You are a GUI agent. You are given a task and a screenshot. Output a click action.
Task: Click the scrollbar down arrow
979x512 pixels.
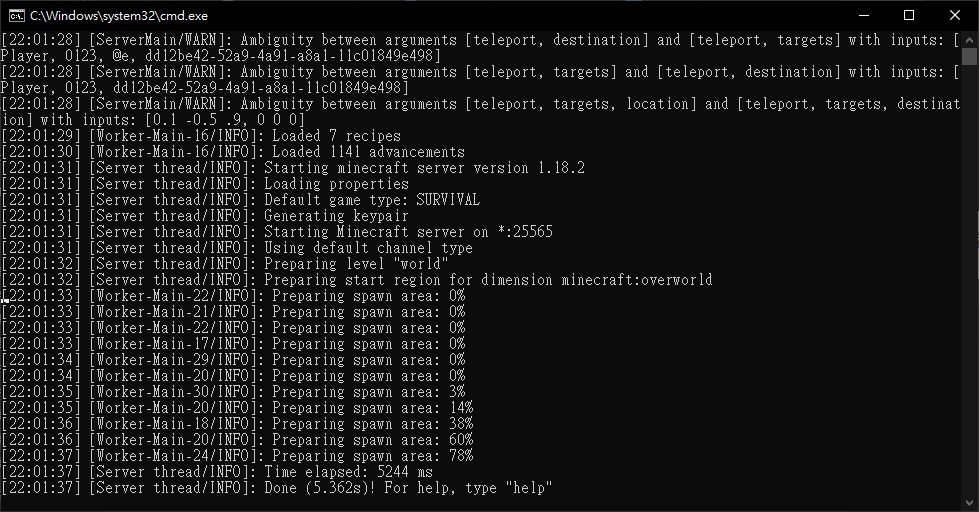coord(970,503)
